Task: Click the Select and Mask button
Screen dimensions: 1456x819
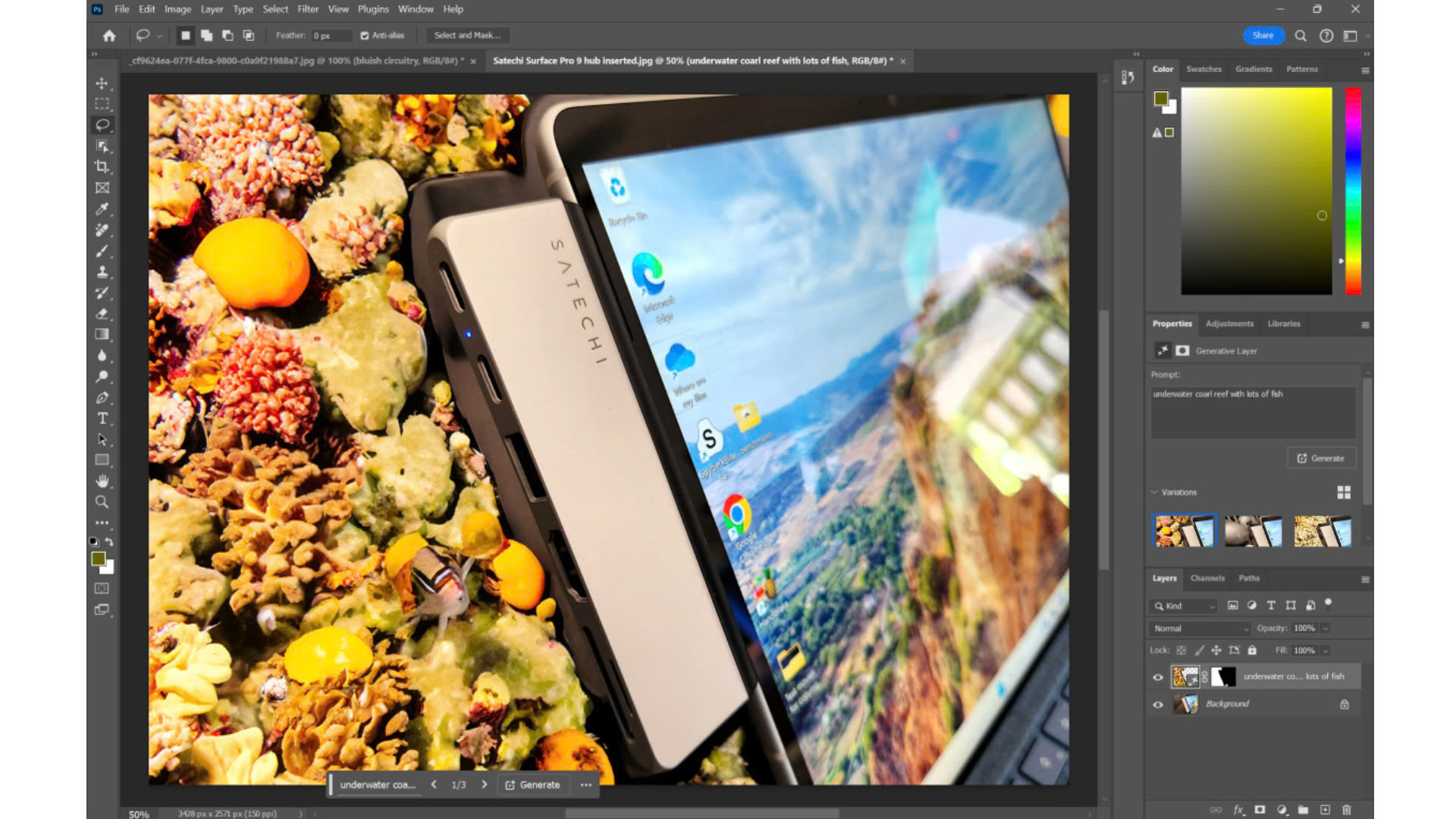Action: (x=467, y=36)
